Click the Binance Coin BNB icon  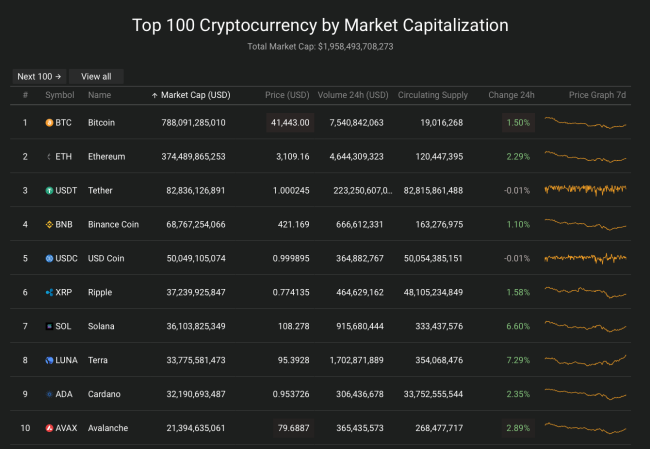tap(49, 225)
